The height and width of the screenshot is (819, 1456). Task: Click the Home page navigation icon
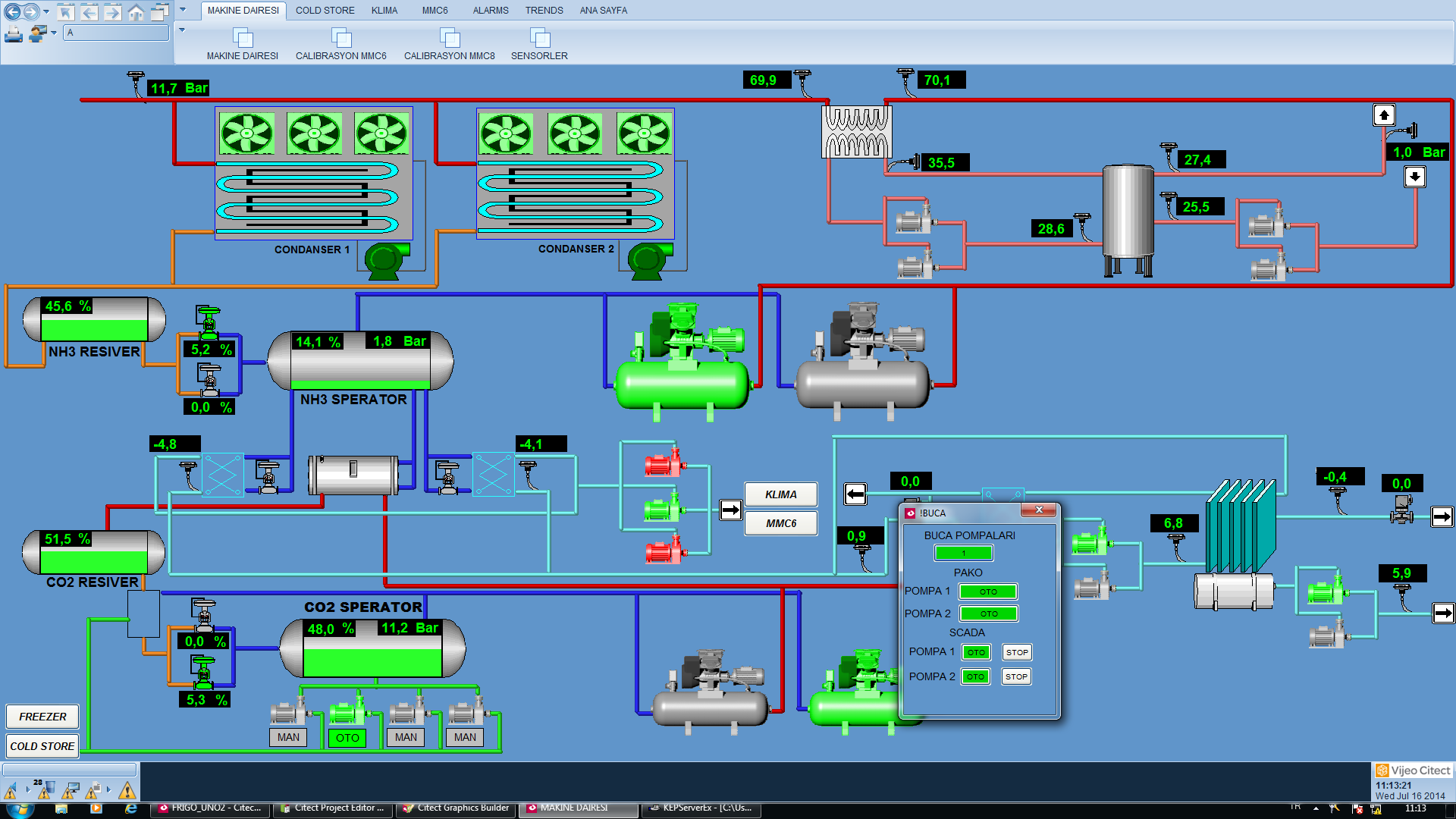[x=136, y=11]
